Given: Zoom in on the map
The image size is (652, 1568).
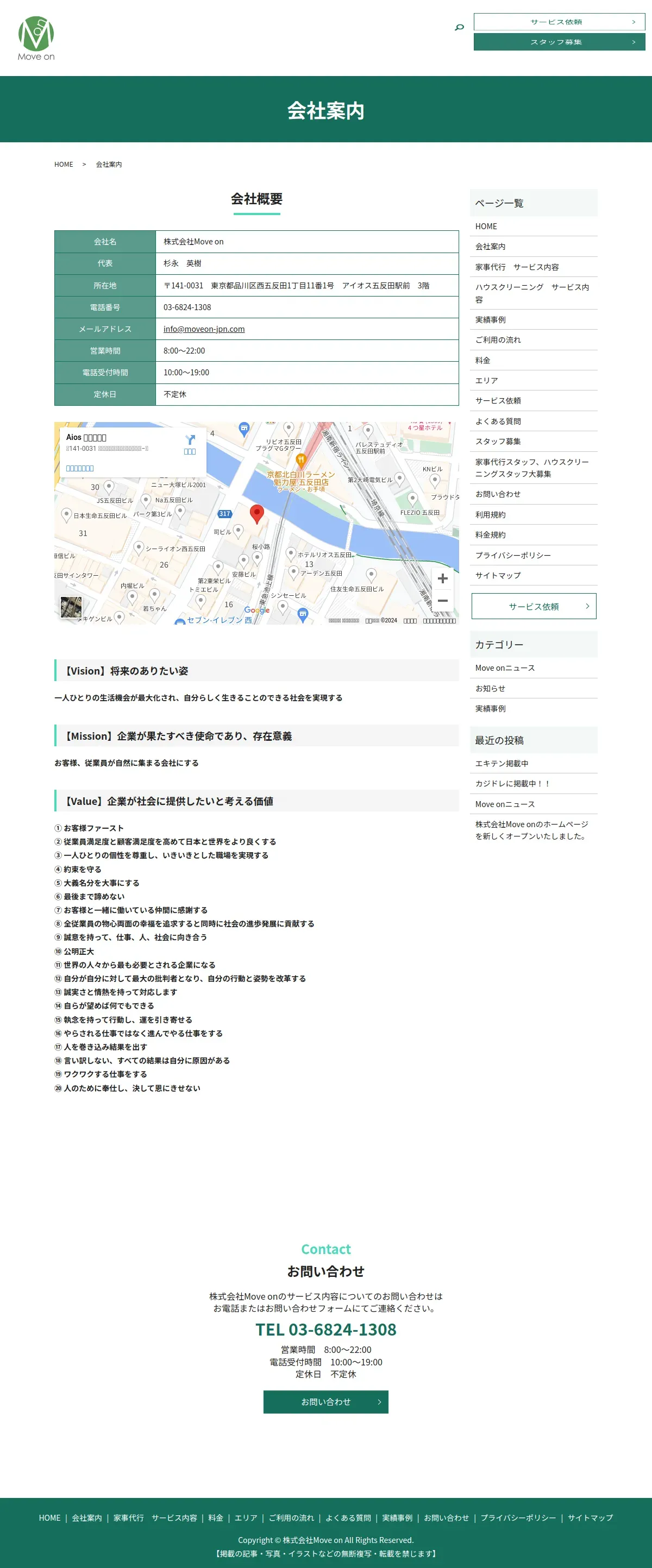Looking at the screenshot, I should pos(443,578).
